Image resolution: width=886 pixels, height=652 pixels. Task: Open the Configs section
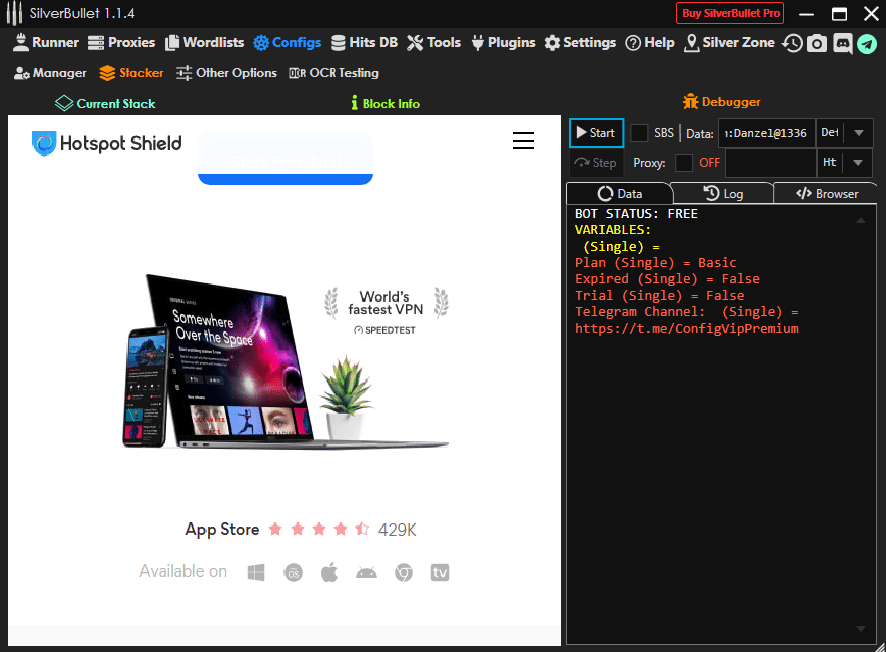287,42
